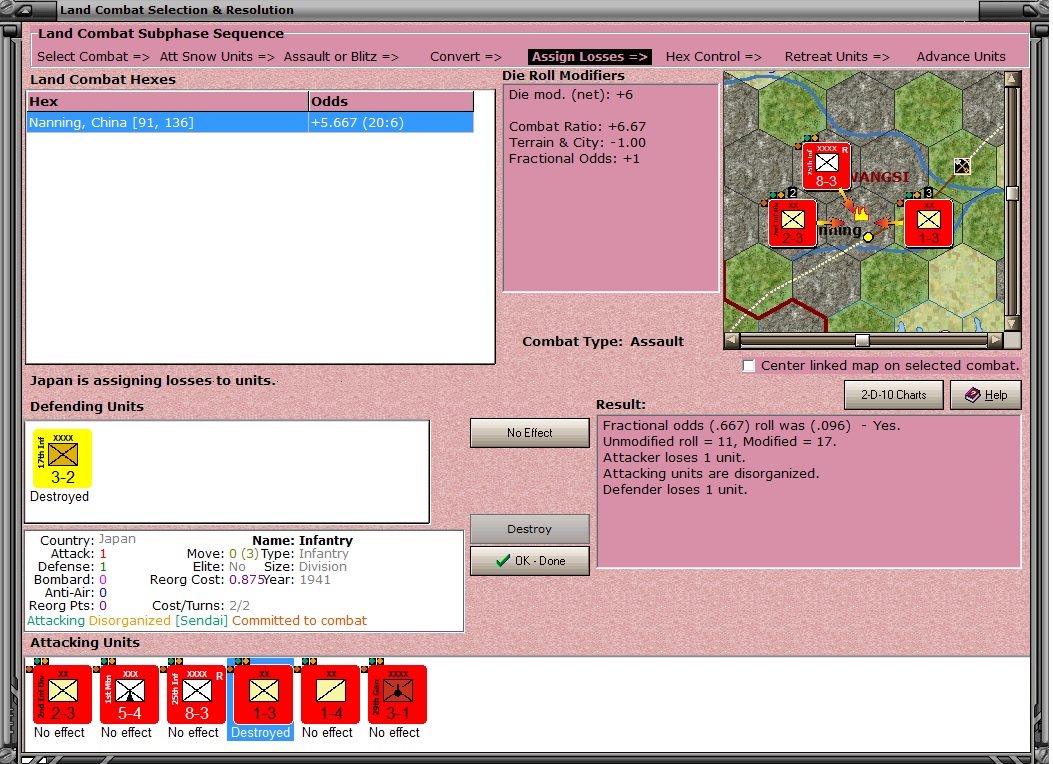Screen dimensions: 1053x764
Task: Click the map scroll down arrow
Action: coord(1013,324)
